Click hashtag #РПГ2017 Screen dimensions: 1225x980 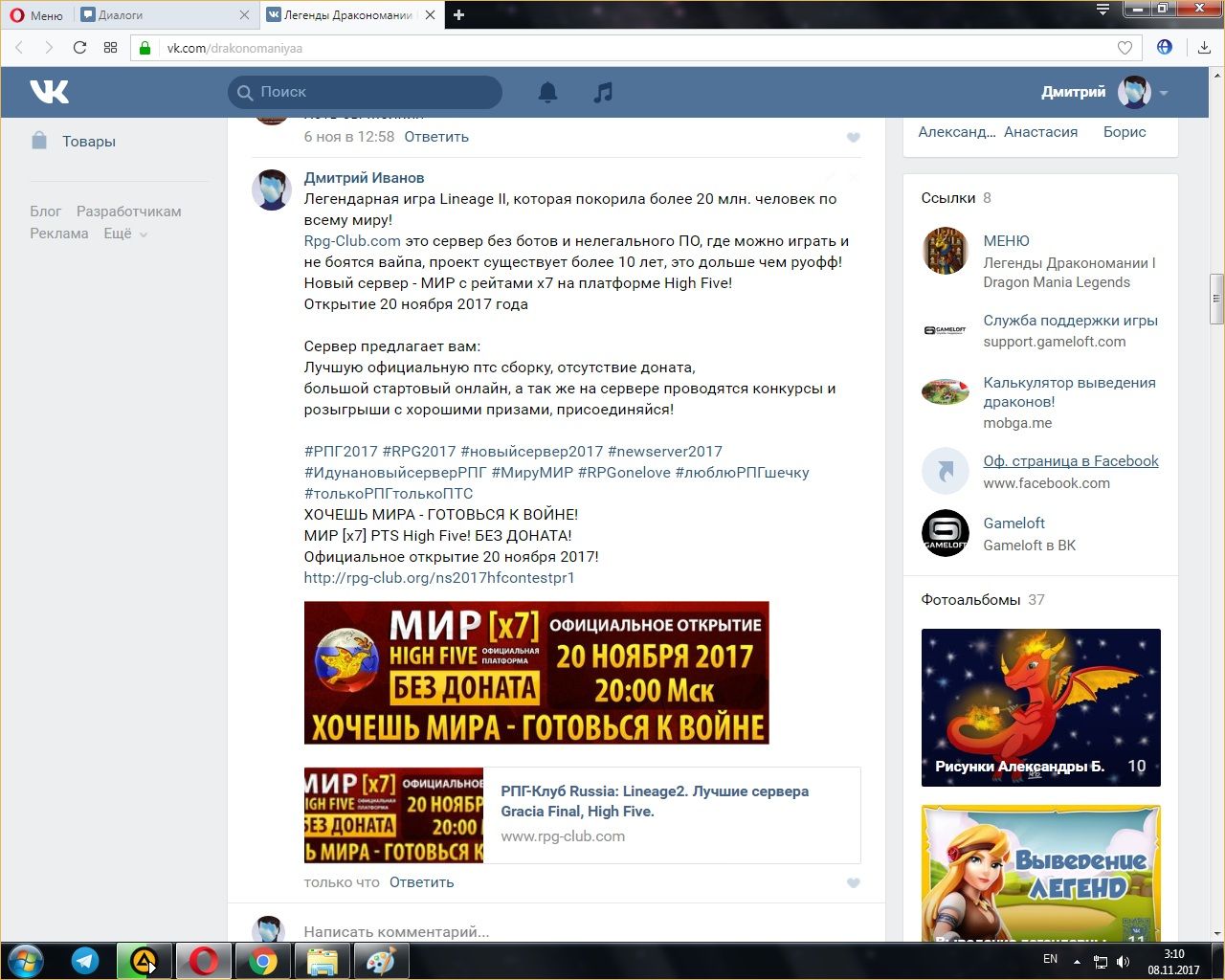pos(341,452)
